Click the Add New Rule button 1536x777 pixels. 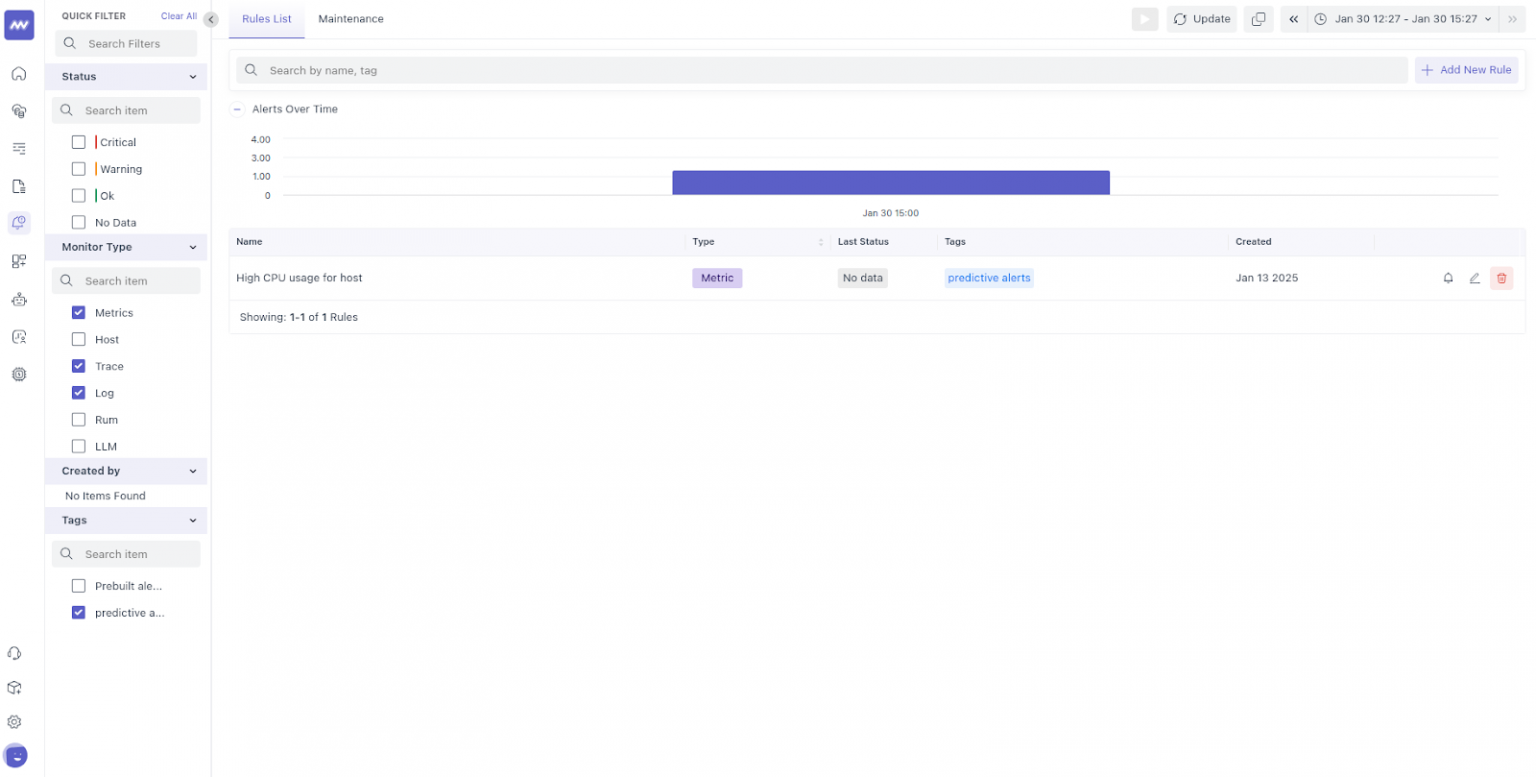pos(1466,69)
